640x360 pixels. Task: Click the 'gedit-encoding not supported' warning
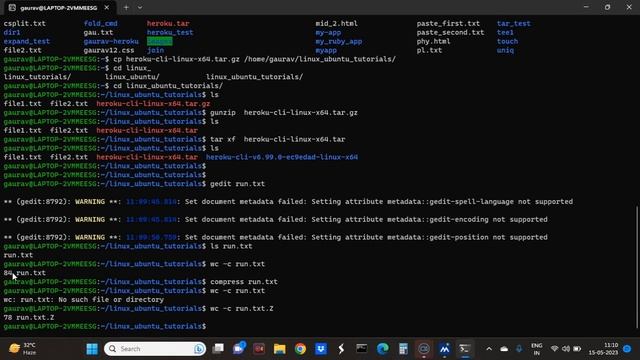[x=276, y=220]
